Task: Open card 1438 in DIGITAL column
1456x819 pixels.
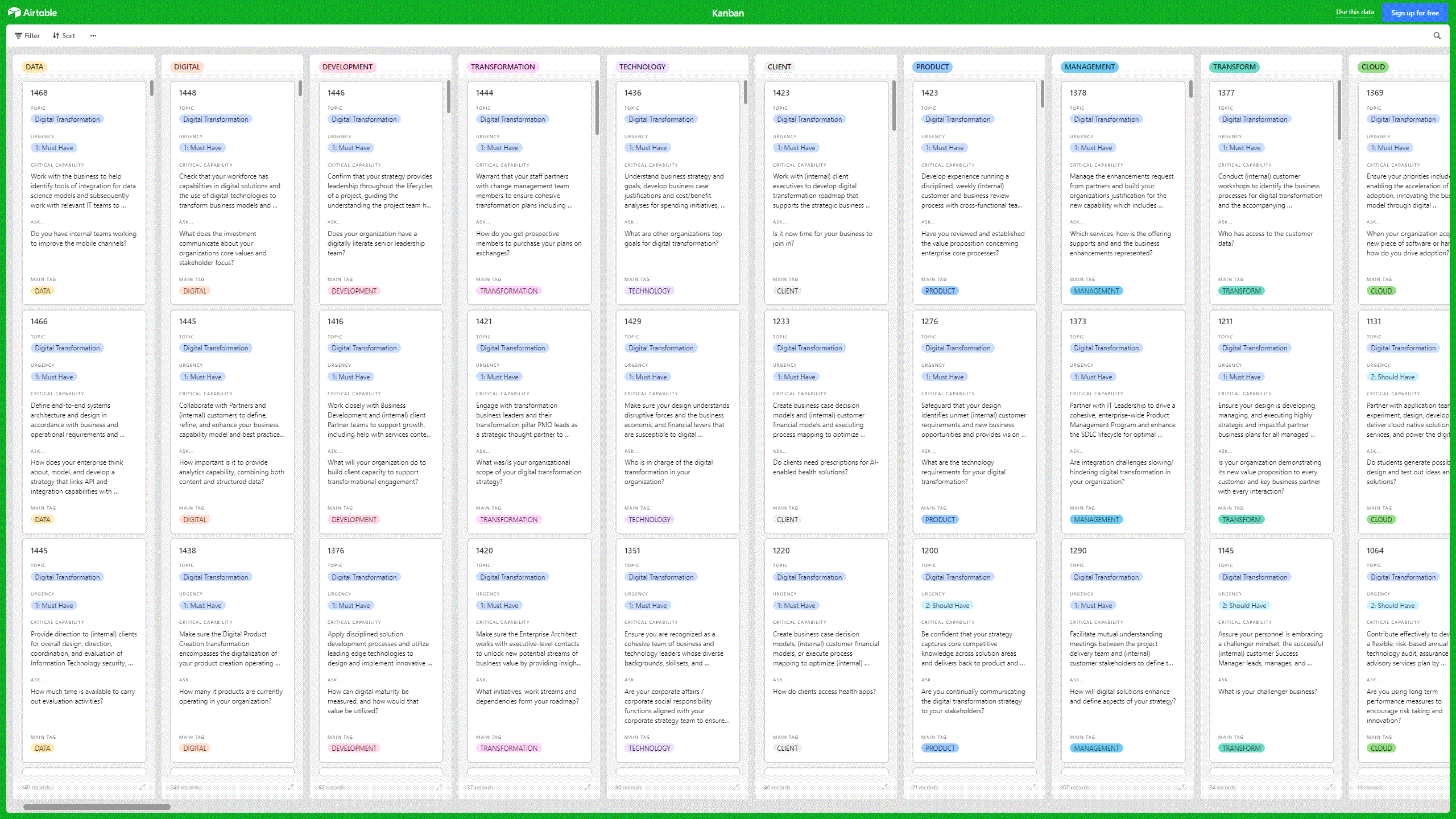Action: pos(233,651)
